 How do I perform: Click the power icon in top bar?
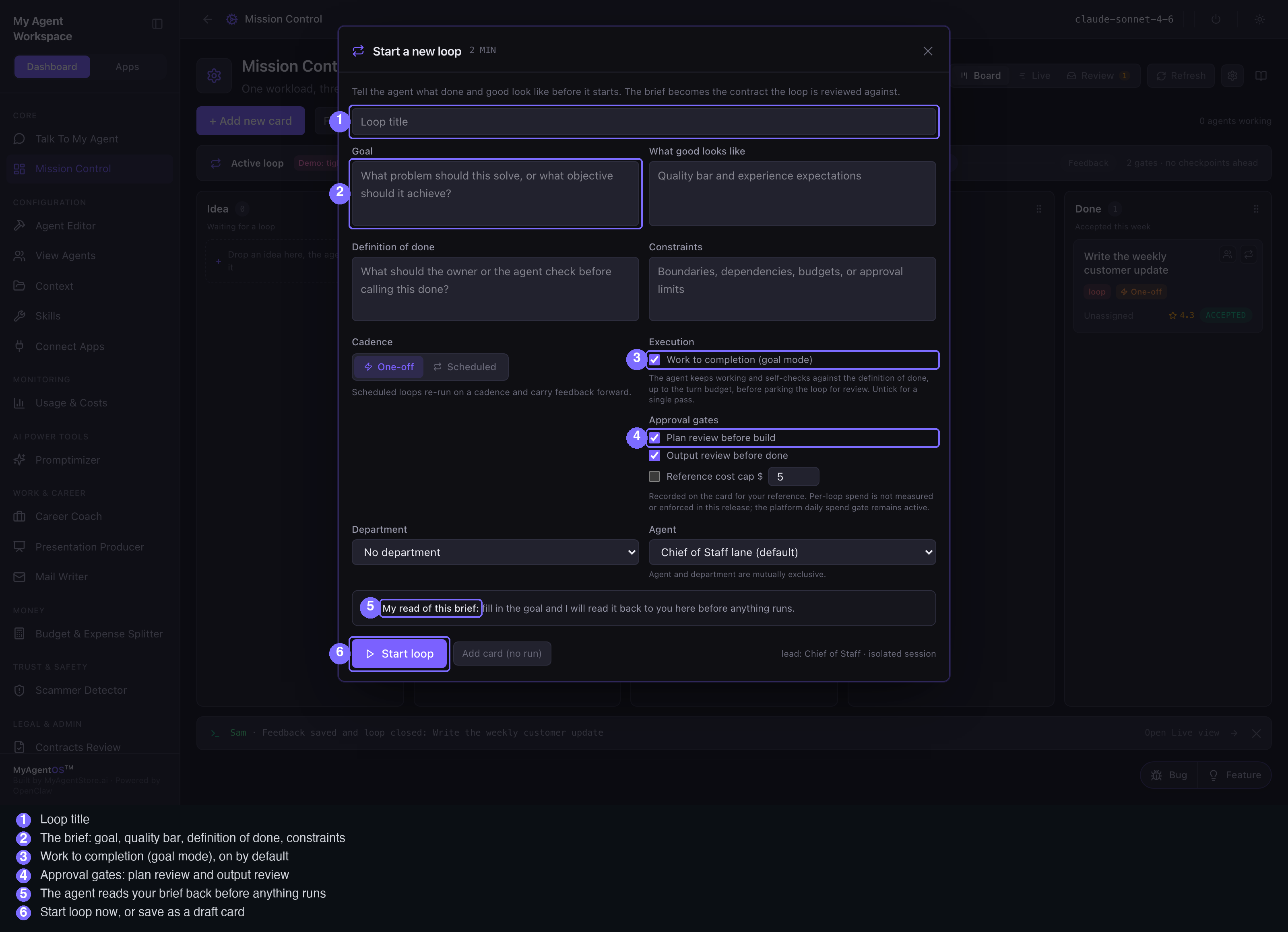point(1216,19)
